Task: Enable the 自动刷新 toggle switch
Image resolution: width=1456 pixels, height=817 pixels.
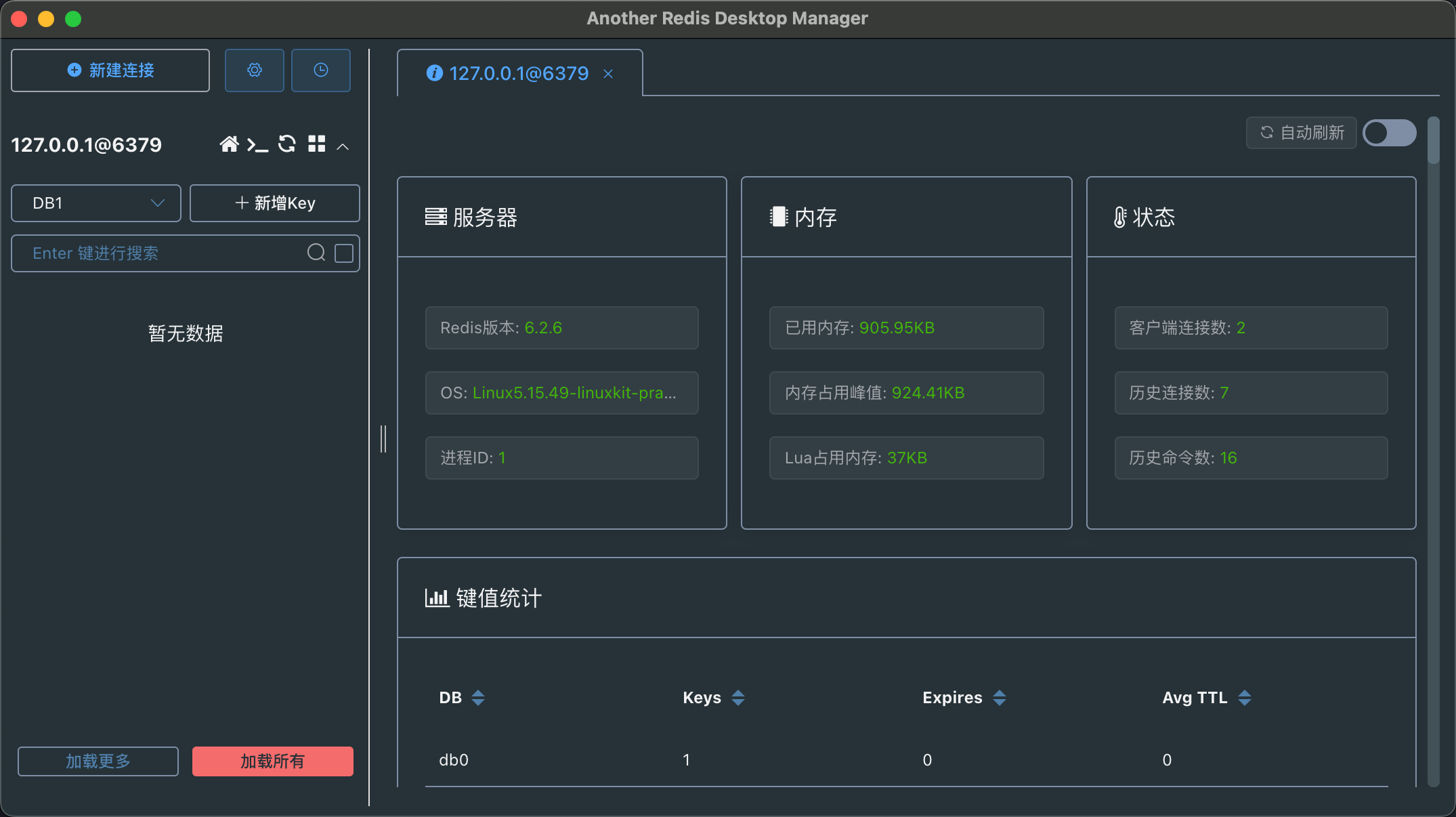Action: click(1390, 133)
